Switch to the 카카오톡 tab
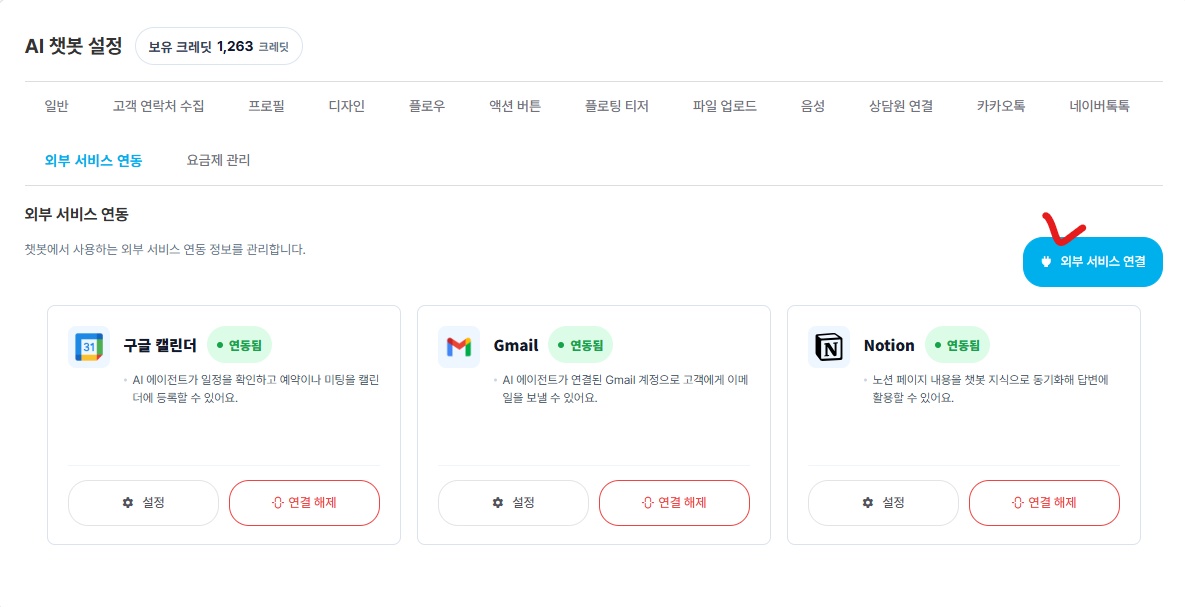Screen dimensions: 1185x607 tap(1001, 106)
